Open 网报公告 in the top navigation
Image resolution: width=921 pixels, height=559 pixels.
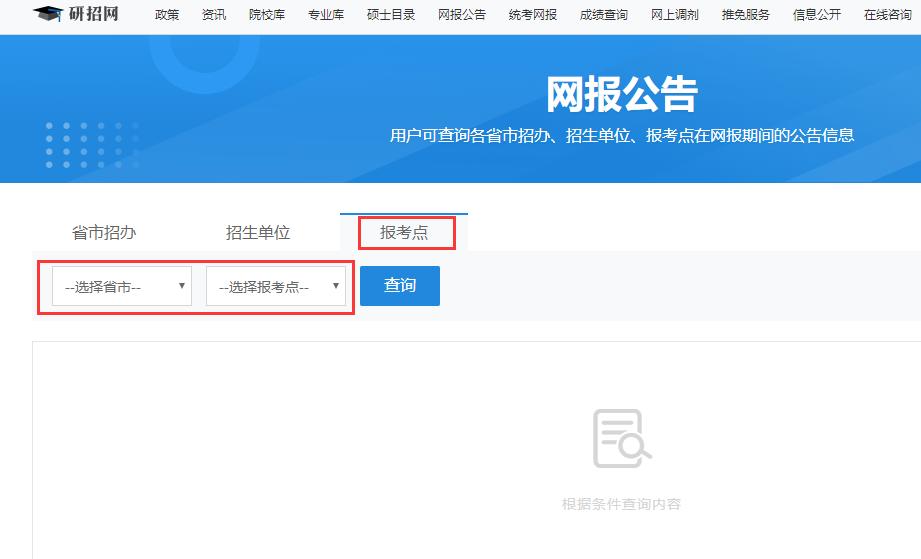coord(462,15)
